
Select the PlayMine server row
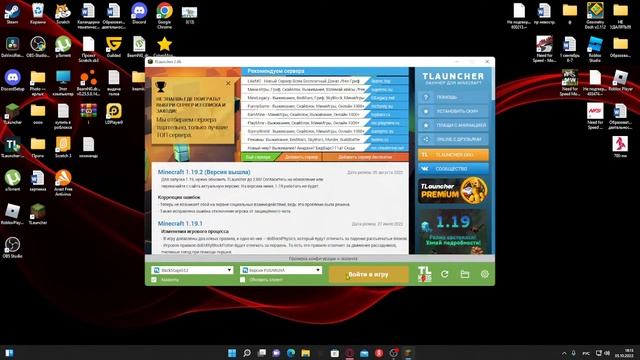pos(324,123)
